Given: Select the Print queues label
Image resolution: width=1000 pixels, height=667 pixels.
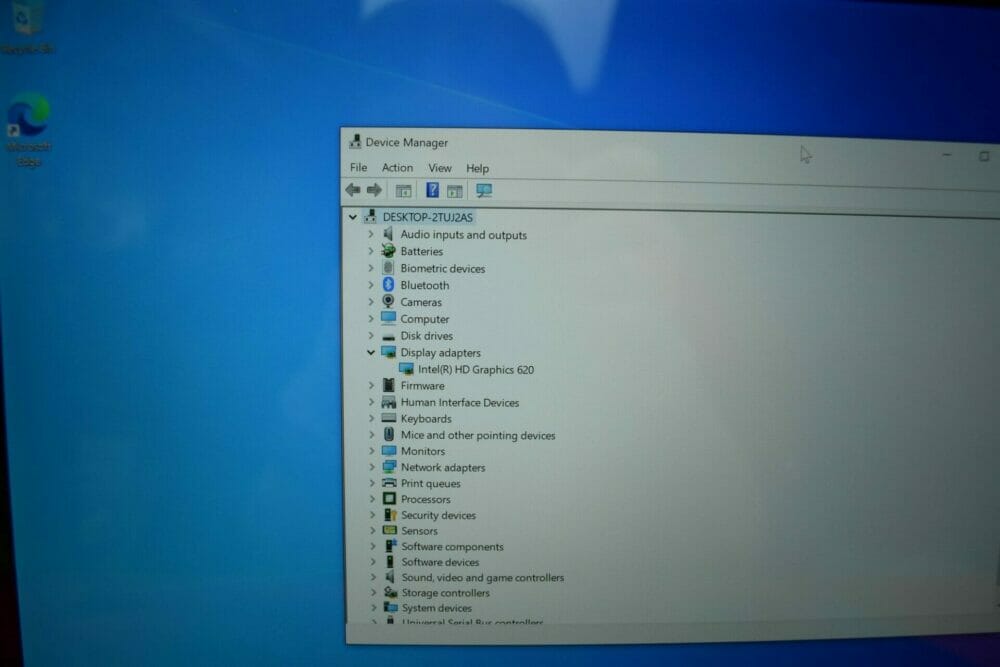Looking at the screenshot, I should [430, 483].
